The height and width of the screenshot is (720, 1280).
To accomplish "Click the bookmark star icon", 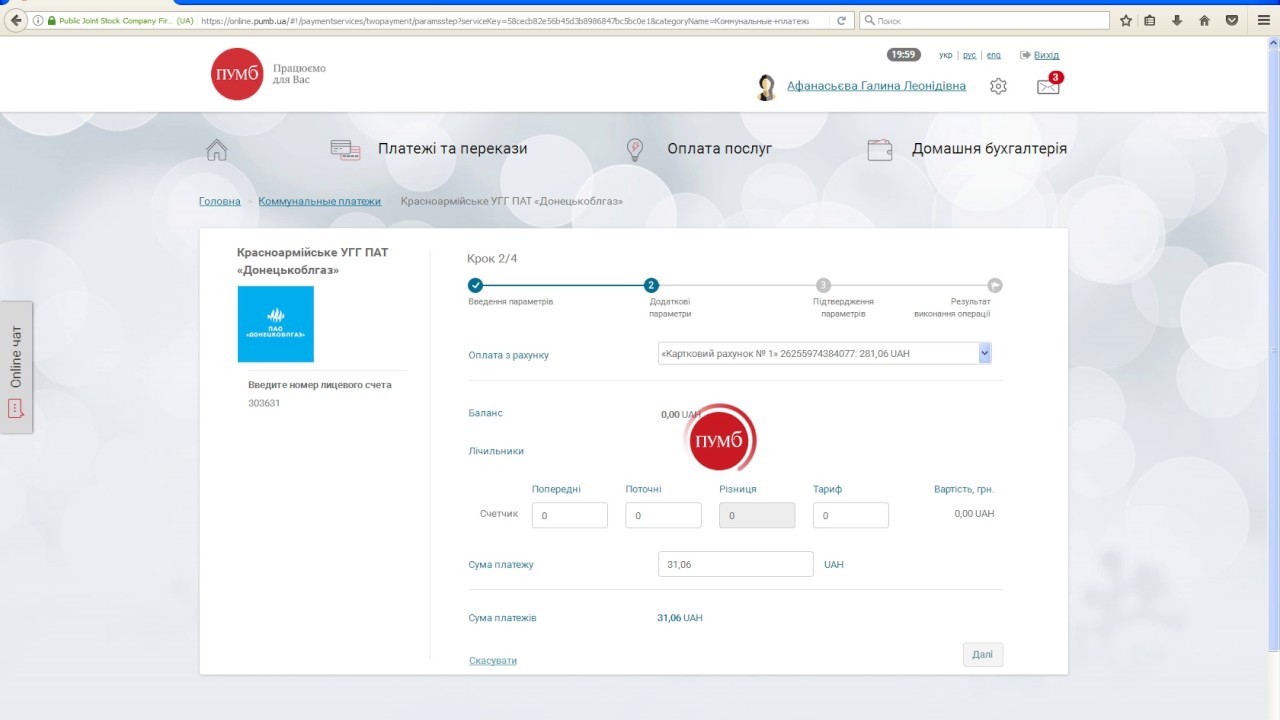I will click(x=1126, y=20).
